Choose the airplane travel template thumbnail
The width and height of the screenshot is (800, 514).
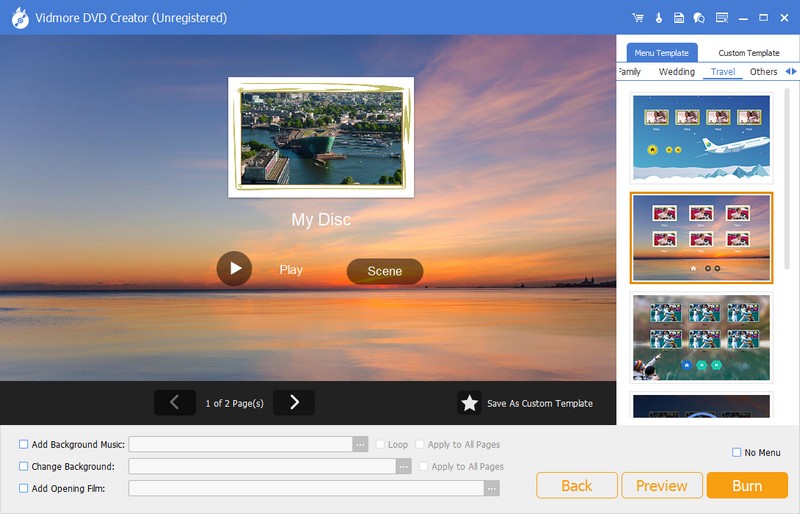pos(701,137)
